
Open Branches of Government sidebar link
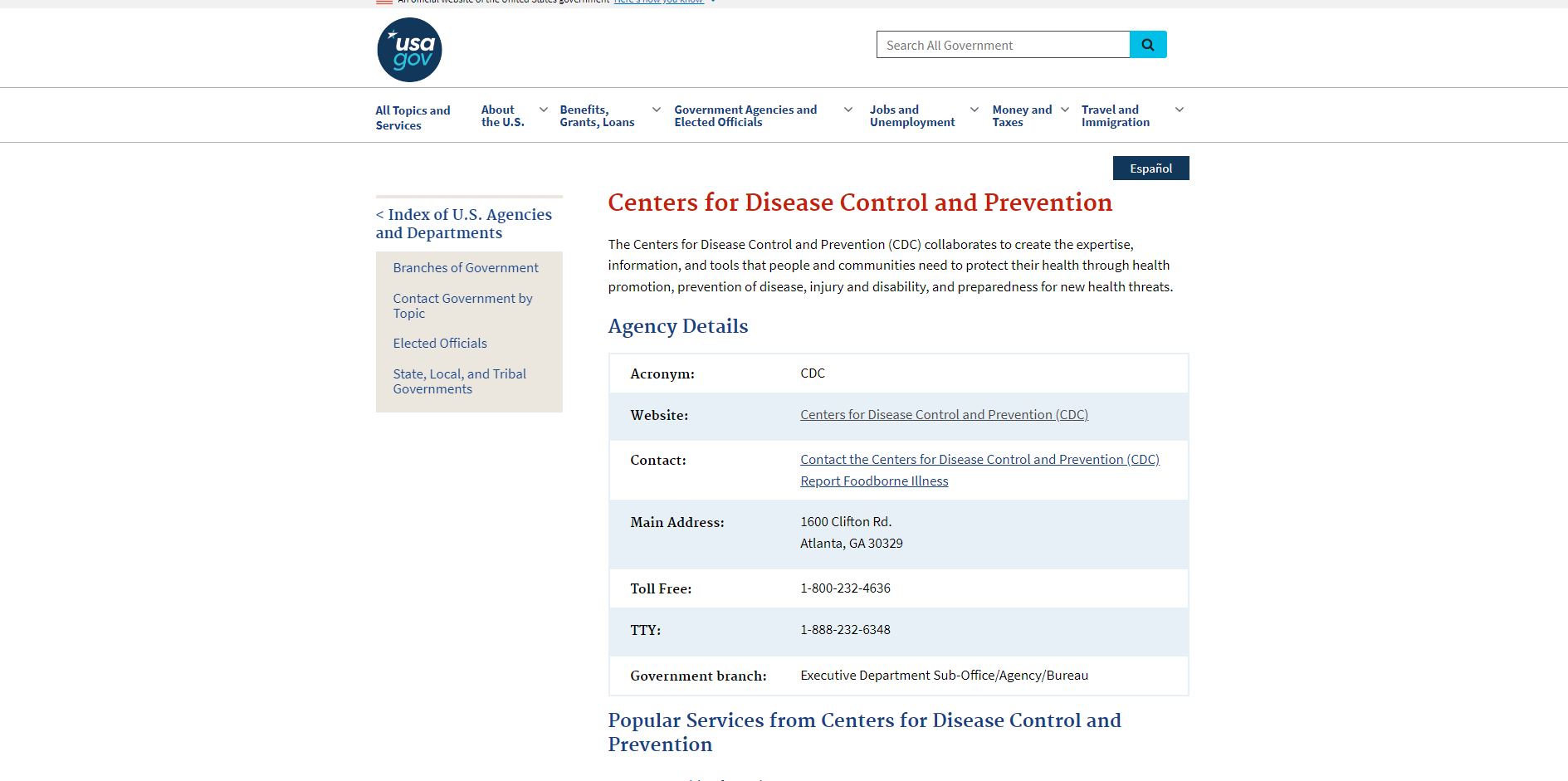466,268
